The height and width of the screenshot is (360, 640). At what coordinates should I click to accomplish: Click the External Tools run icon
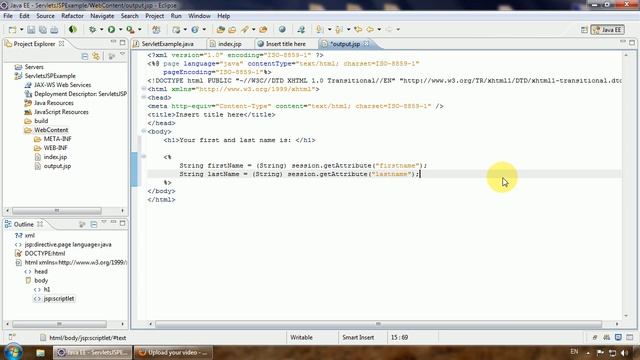130,29
